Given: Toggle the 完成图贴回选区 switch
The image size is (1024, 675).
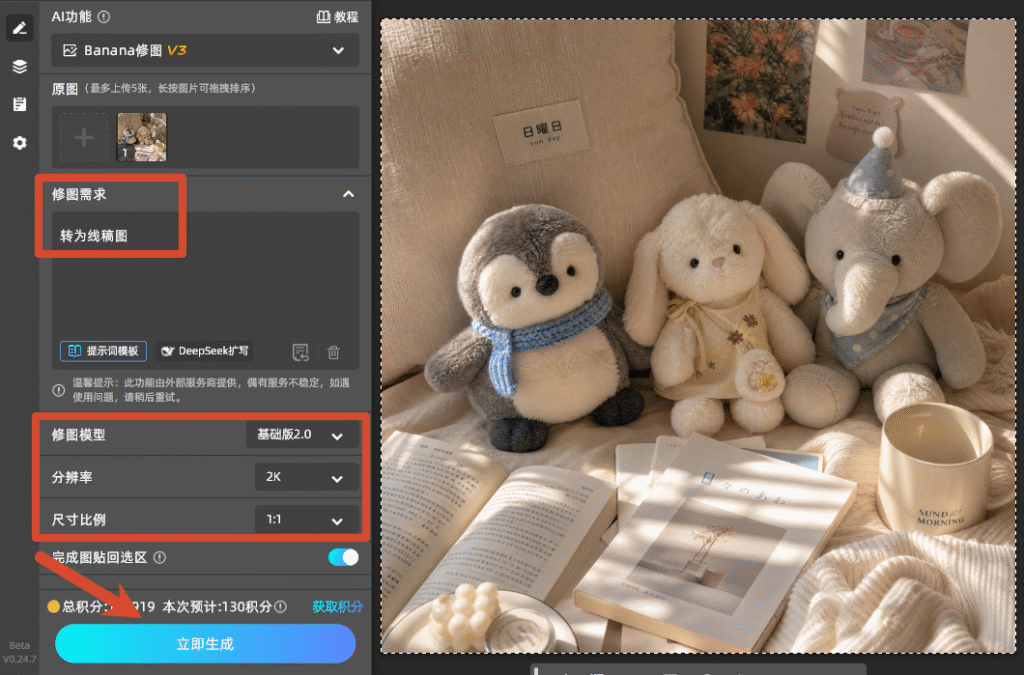Looking at the screenshot, I should pyautogui.click(x=343, y=557).
